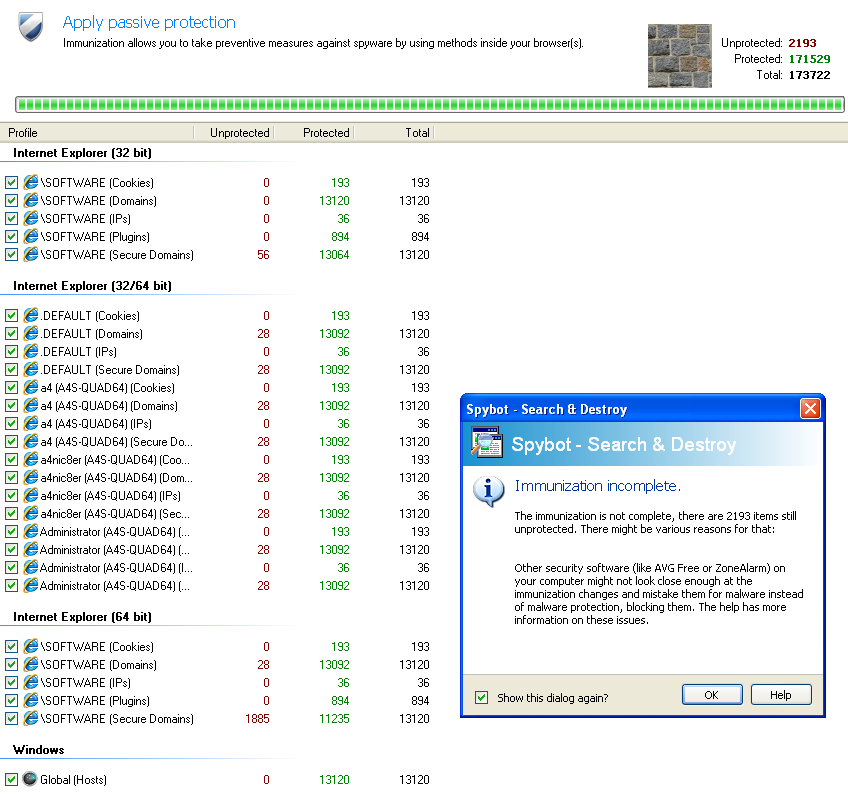Uncheck .DEFAULT (Domains) profile
This screenshot has height=803, width=848.
click(x=11, y=334)
